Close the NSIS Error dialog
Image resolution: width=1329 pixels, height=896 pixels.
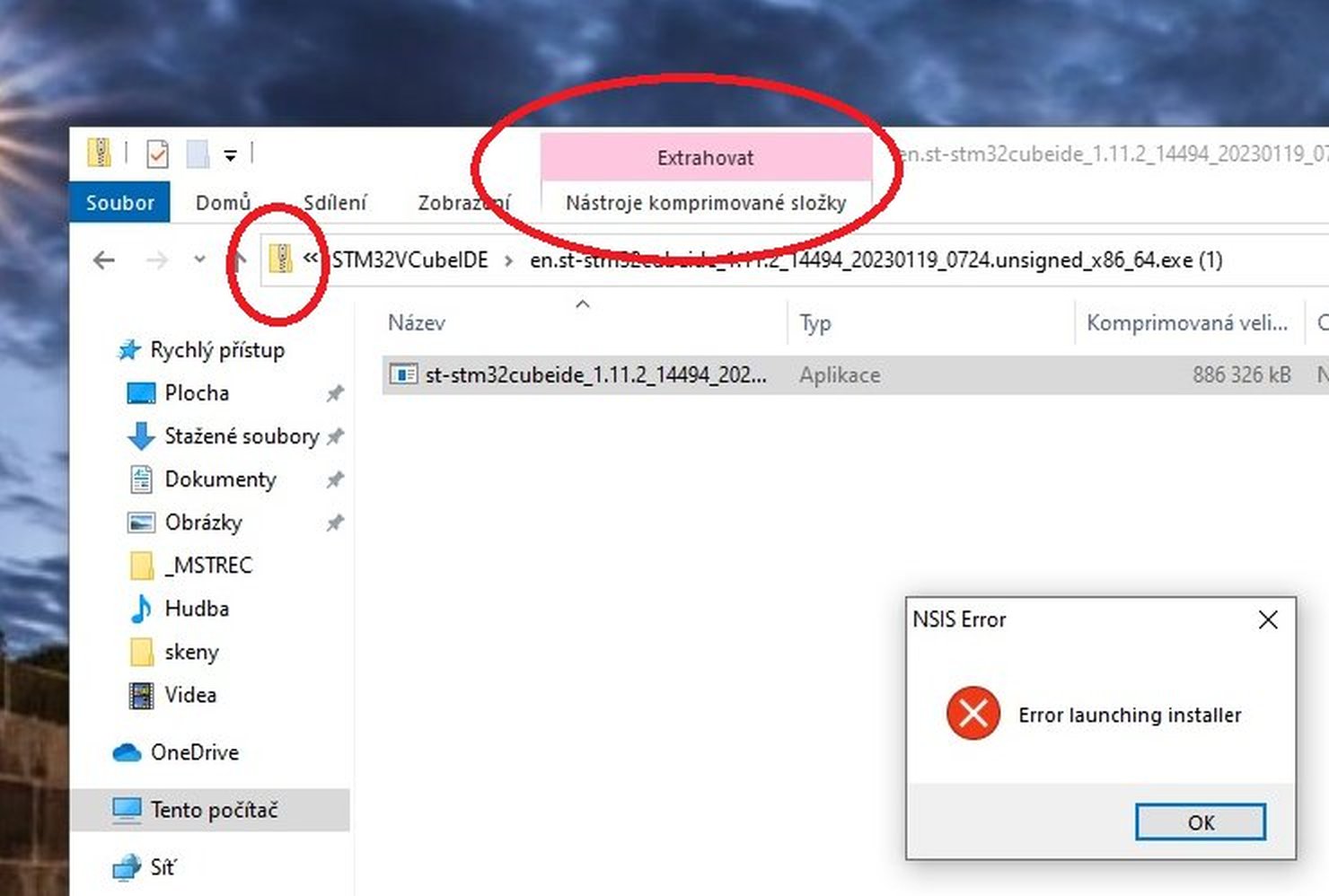pyautogui.click(x=1268, y=619)
